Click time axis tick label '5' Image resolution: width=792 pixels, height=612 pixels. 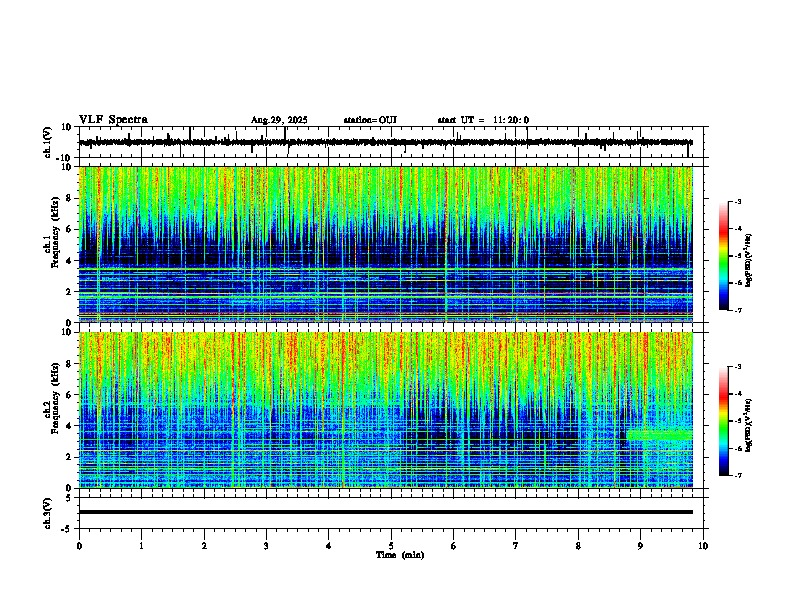(391, 546)
